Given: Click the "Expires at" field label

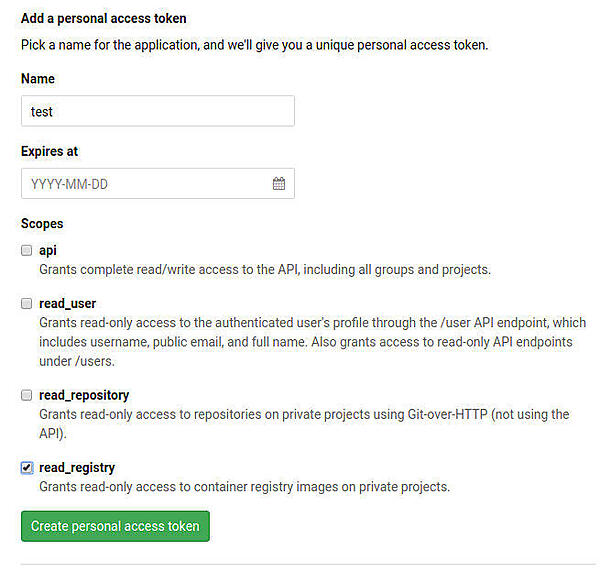Looking at the screenshot, I should point(49,151).
